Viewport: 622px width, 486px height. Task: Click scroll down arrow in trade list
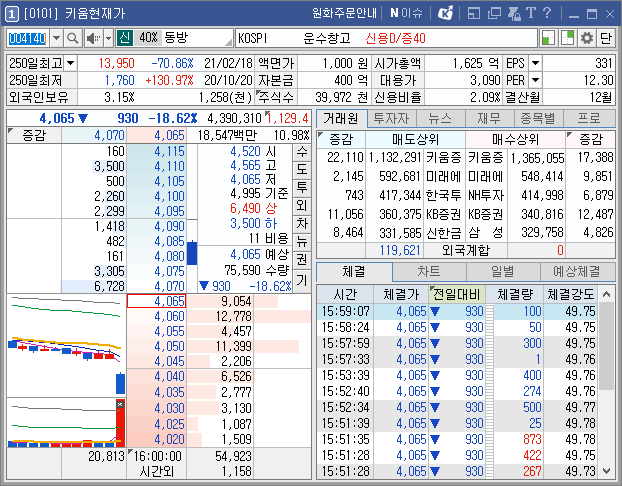tap(607, 471)
